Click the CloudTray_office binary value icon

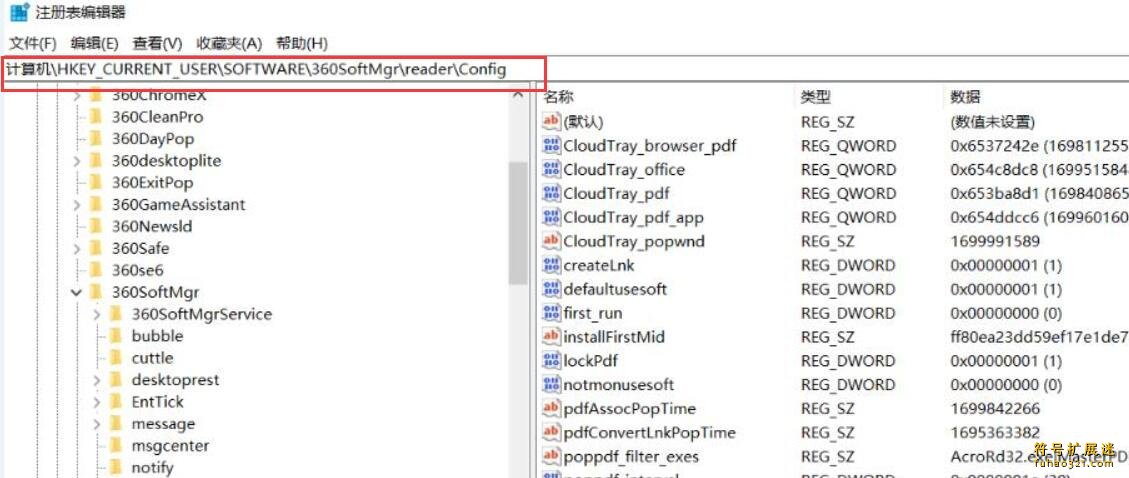tap(552, 169)
